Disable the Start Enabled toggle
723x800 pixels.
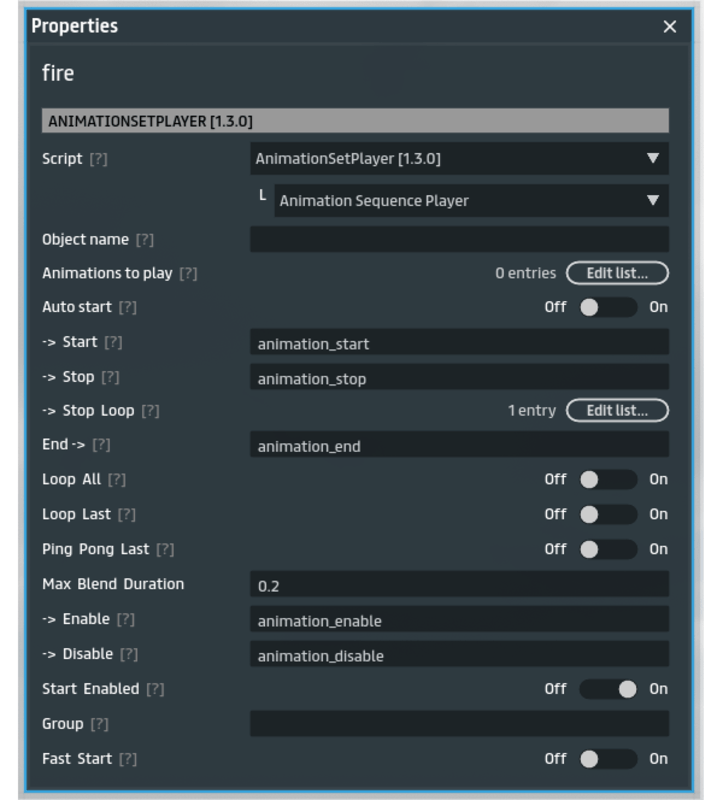click(x=607, y=689)
